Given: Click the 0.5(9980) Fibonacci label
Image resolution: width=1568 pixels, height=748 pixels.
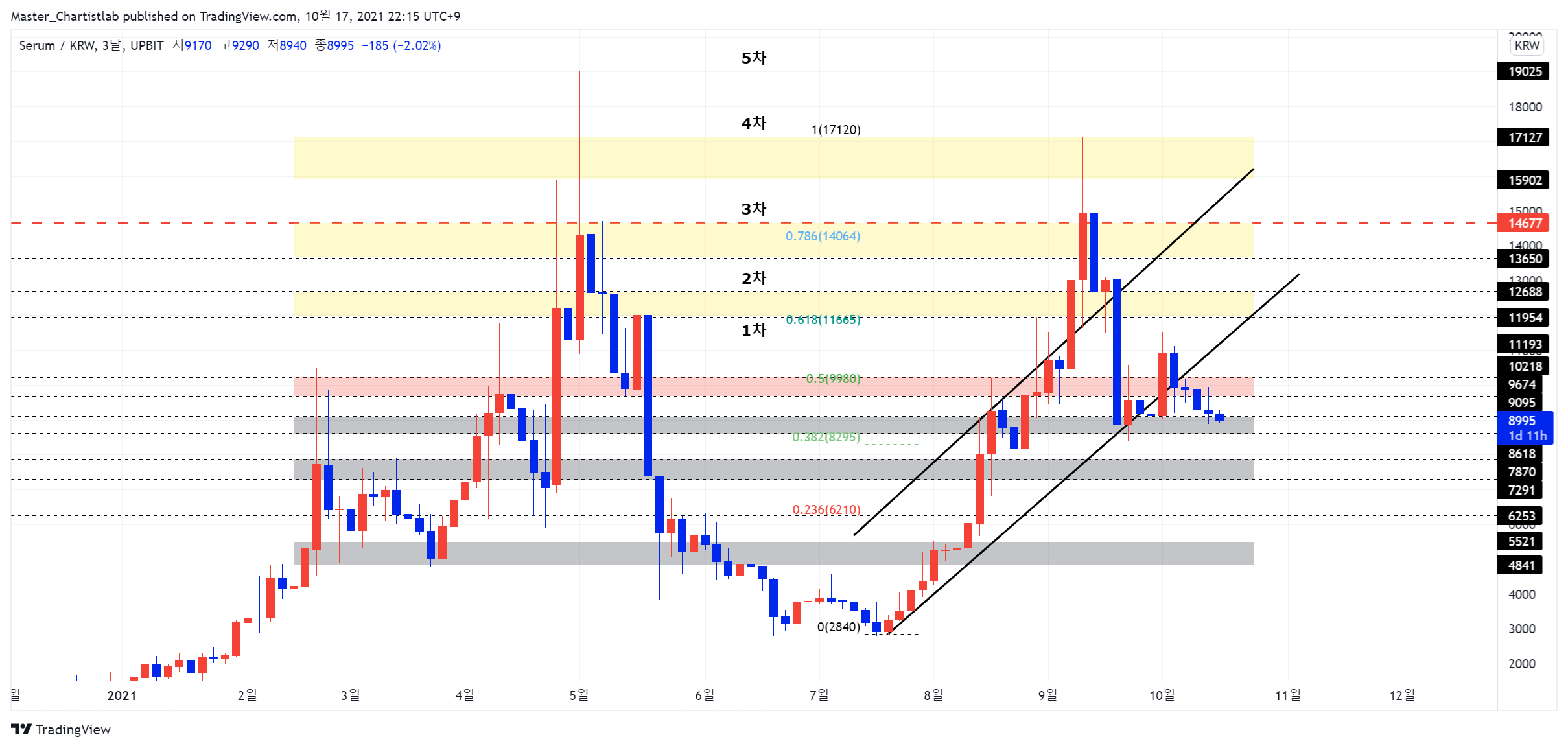Looking at the screenshot, I should pos(833,378).
